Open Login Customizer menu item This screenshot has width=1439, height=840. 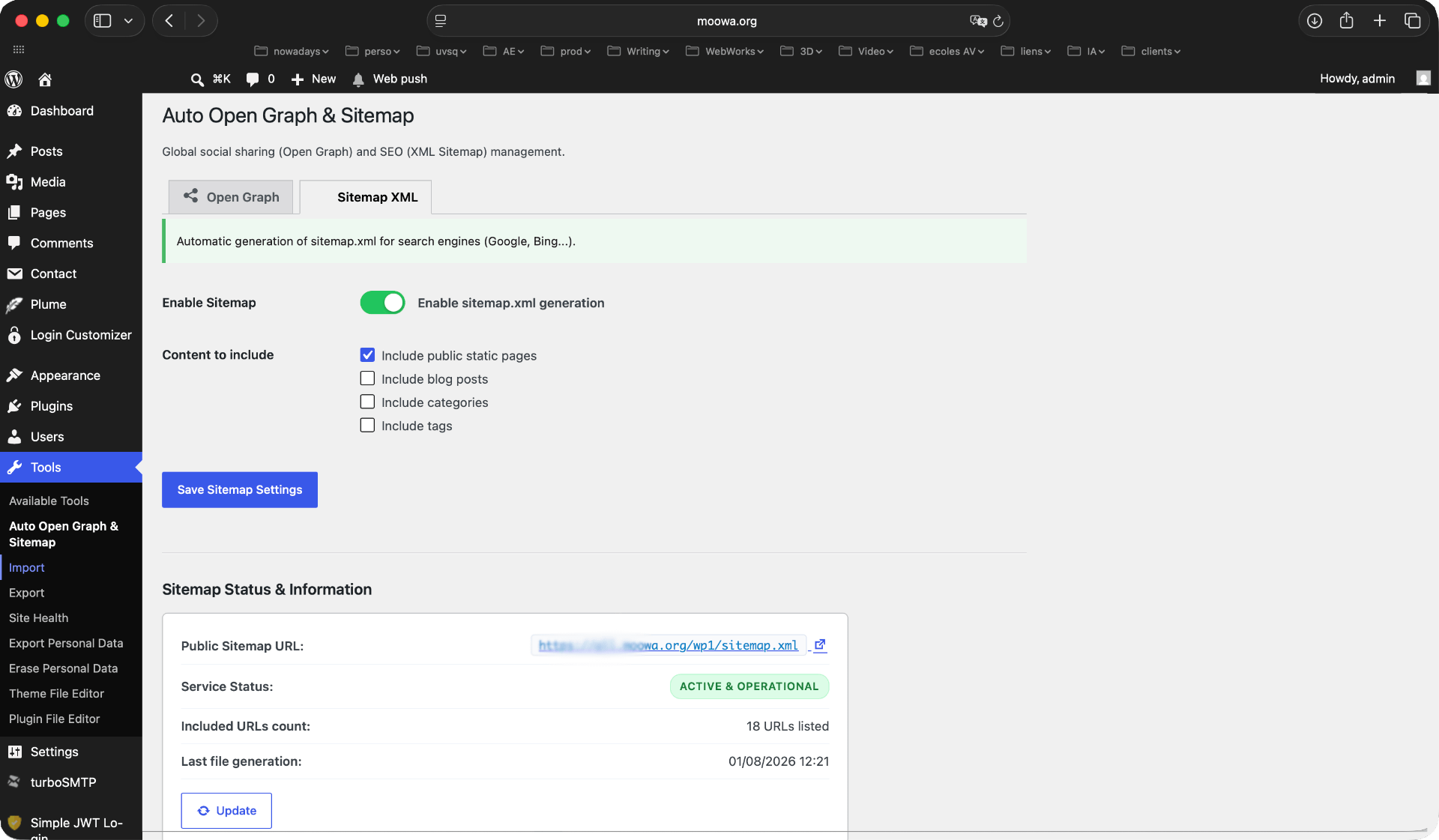[71, 335]
